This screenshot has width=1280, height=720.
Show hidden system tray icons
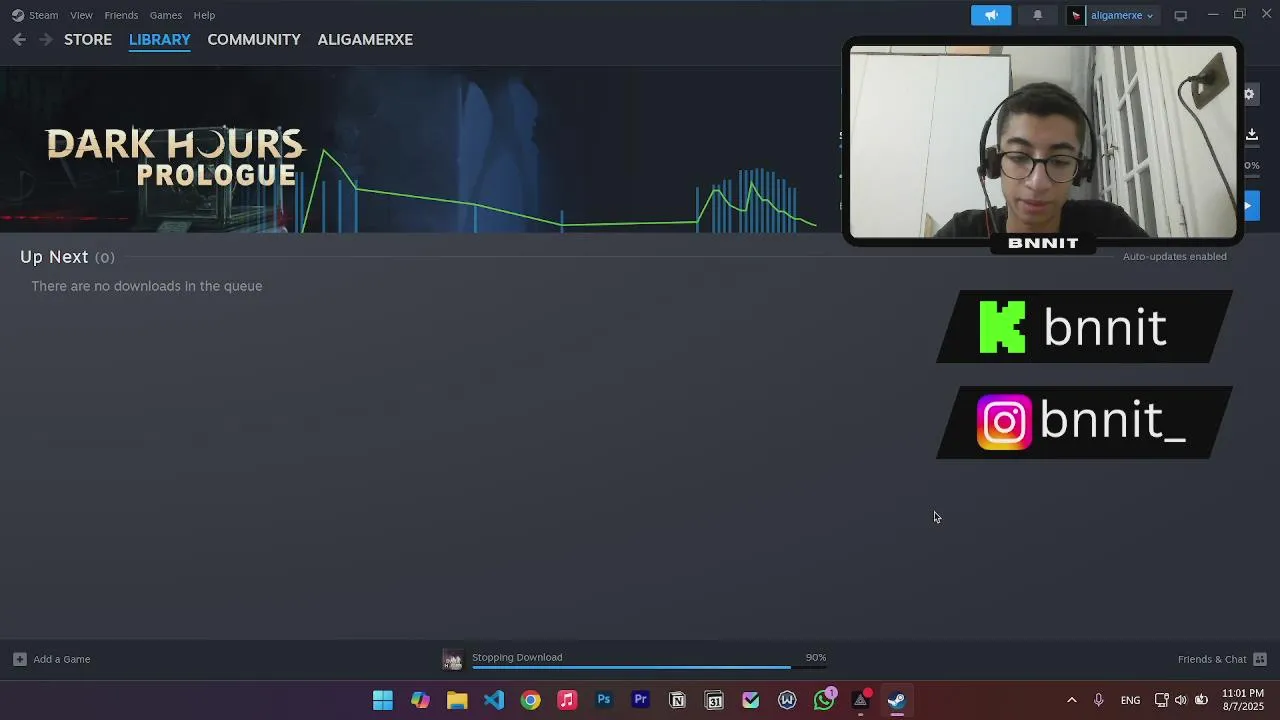tap(1072, 700)
